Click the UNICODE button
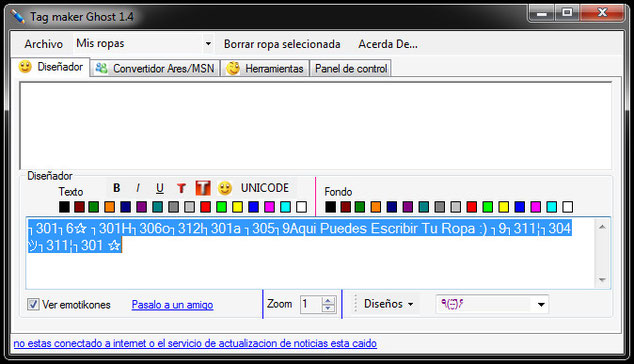The width and height of the screenshot is (634, 364). tap(265, 188)
